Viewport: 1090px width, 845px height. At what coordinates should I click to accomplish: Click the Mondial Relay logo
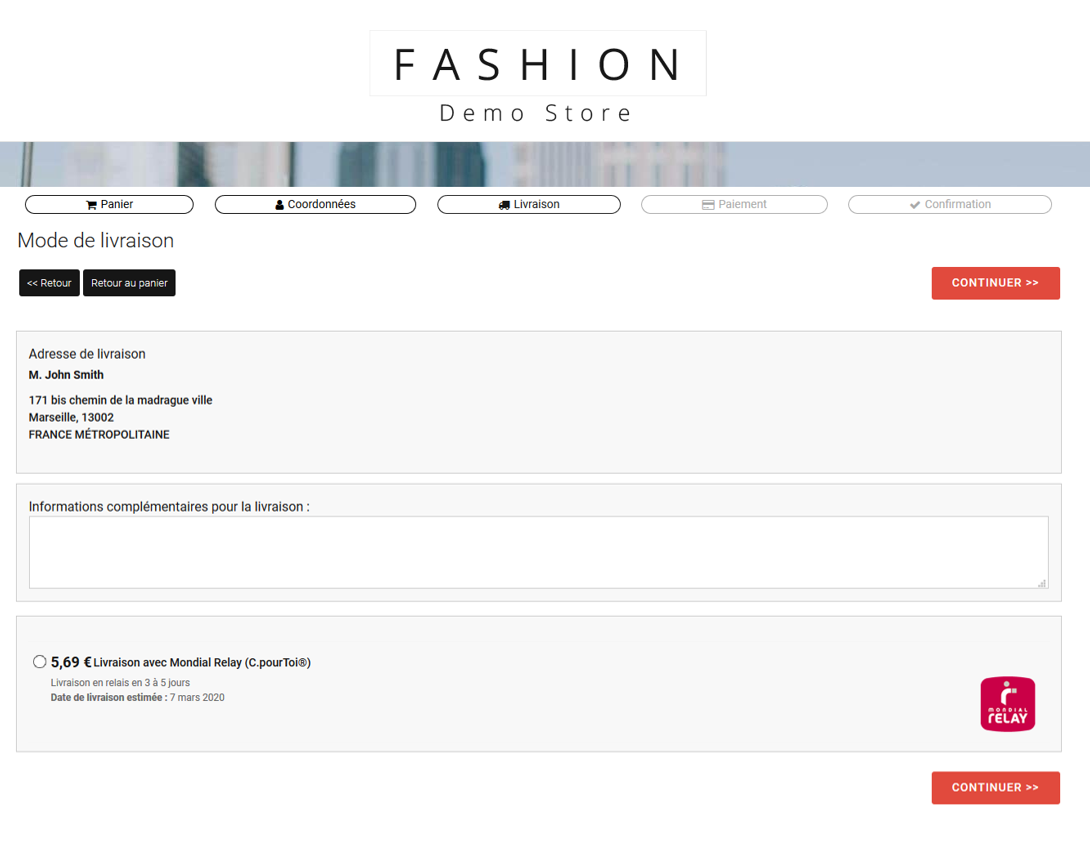[1007, 704]
